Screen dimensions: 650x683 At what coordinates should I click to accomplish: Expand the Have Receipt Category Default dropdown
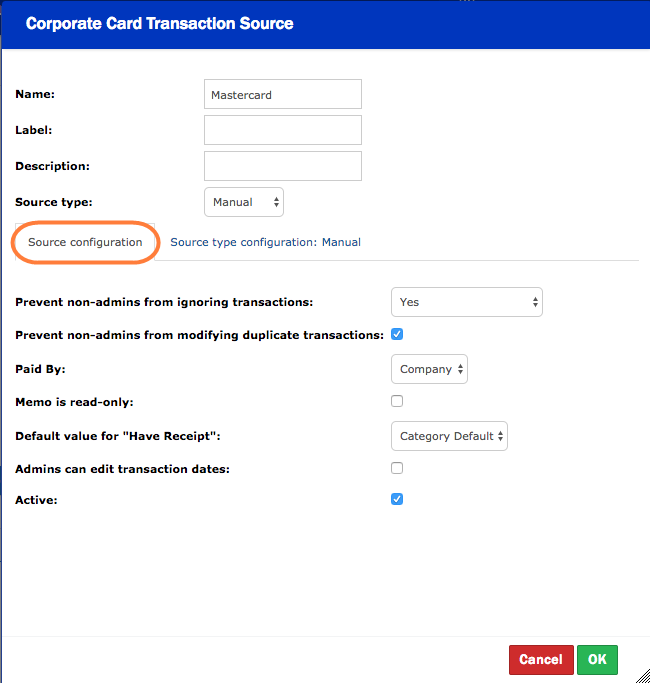click(449, 436)
